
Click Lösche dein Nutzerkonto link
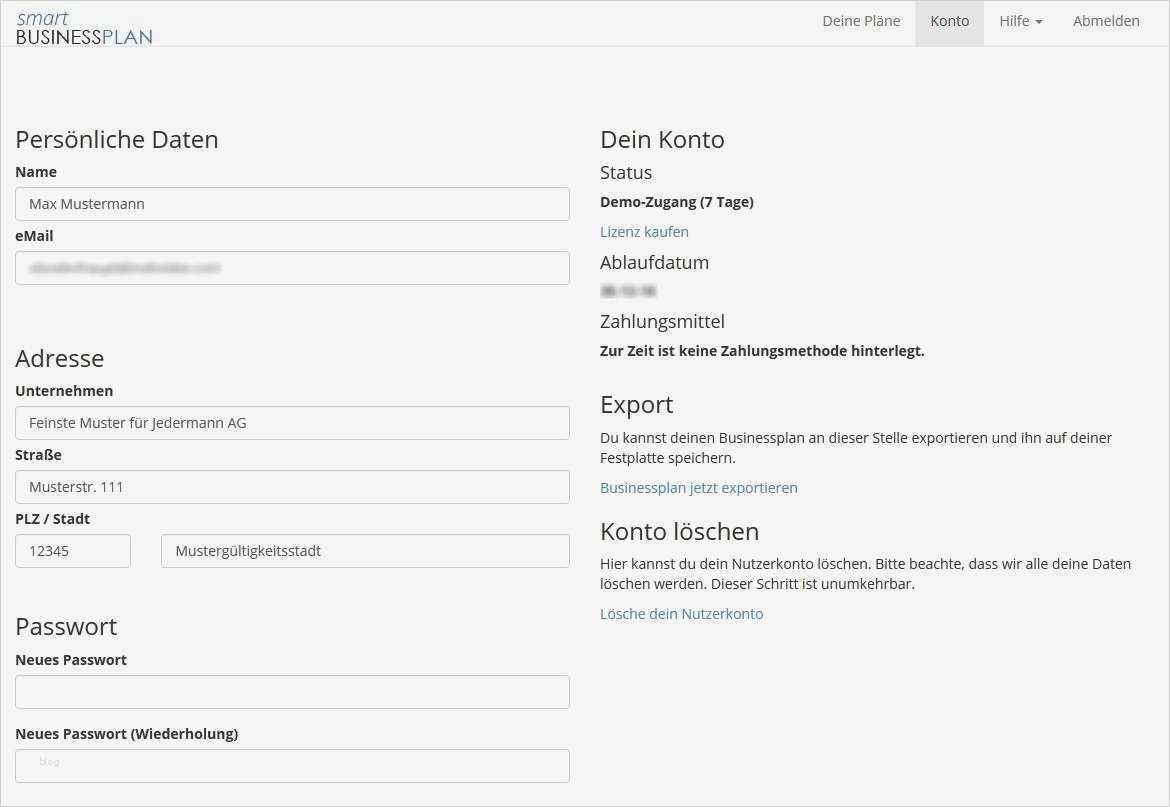coord(681,614)
